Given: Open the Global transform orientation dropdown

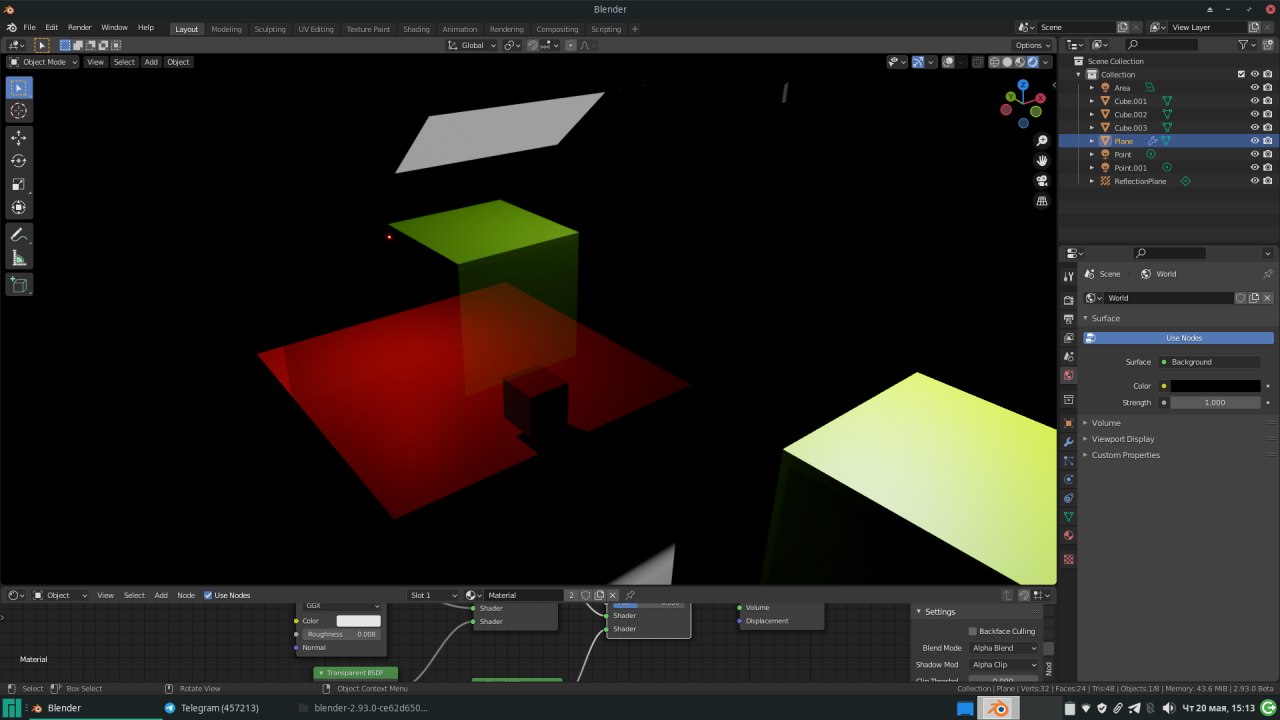Looking at the screenshot, I should point(472,45).
